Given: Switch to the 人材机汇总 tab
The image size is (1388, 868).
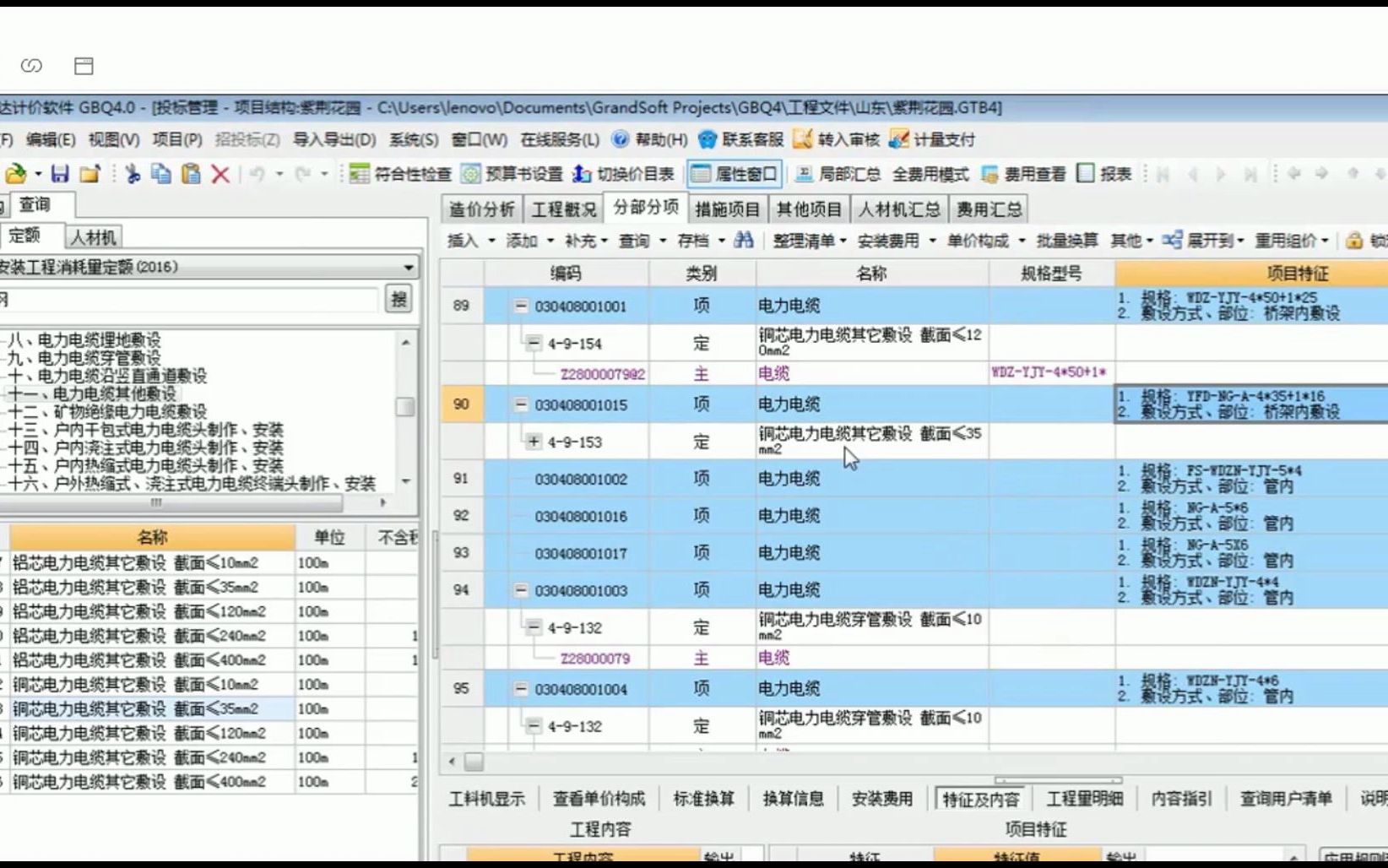Looking at the screenshot, I should click(x=900, y=209).
